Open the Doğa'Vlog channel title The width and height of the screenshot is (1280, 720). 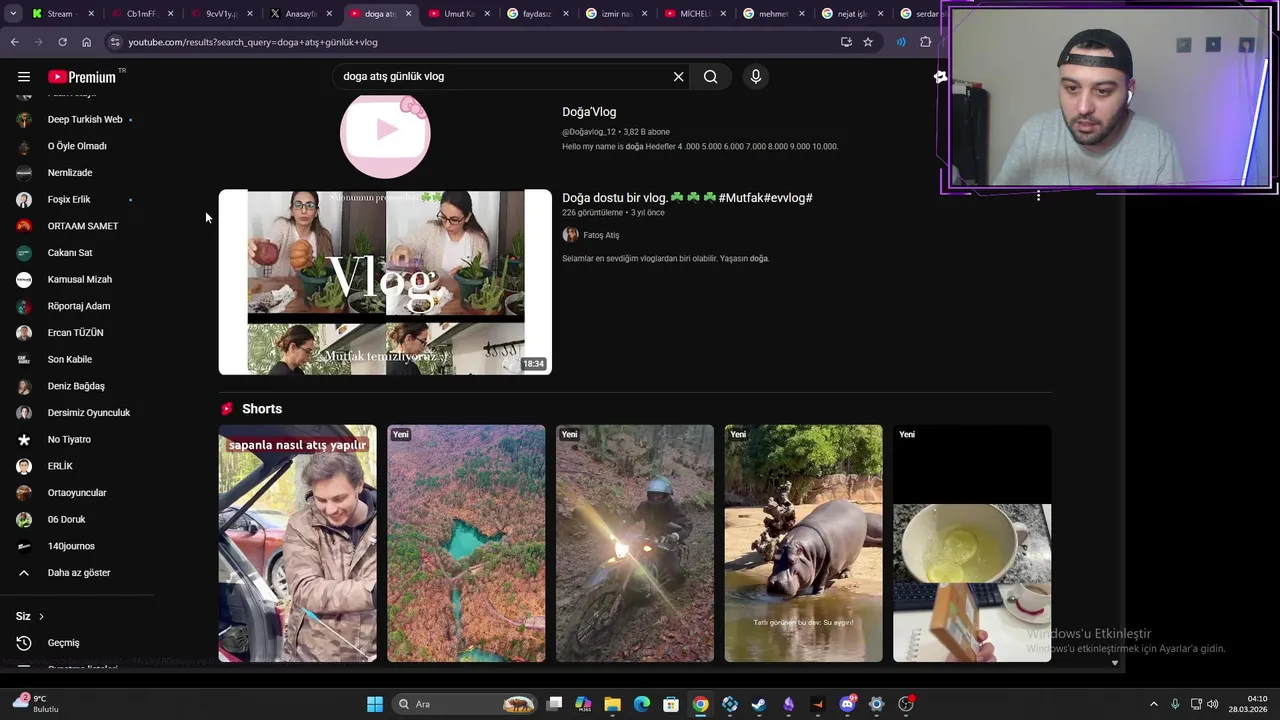tap(589, 112)
